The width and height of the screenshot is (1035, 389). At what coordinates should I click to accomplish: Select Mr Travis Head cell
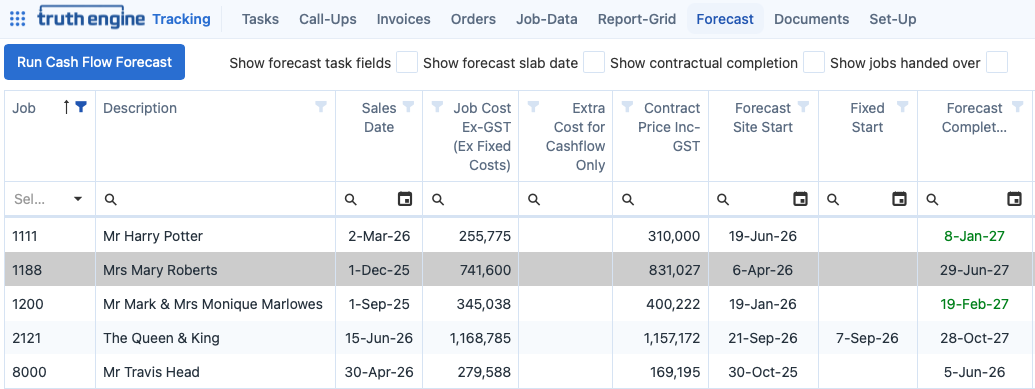[215, 372]
